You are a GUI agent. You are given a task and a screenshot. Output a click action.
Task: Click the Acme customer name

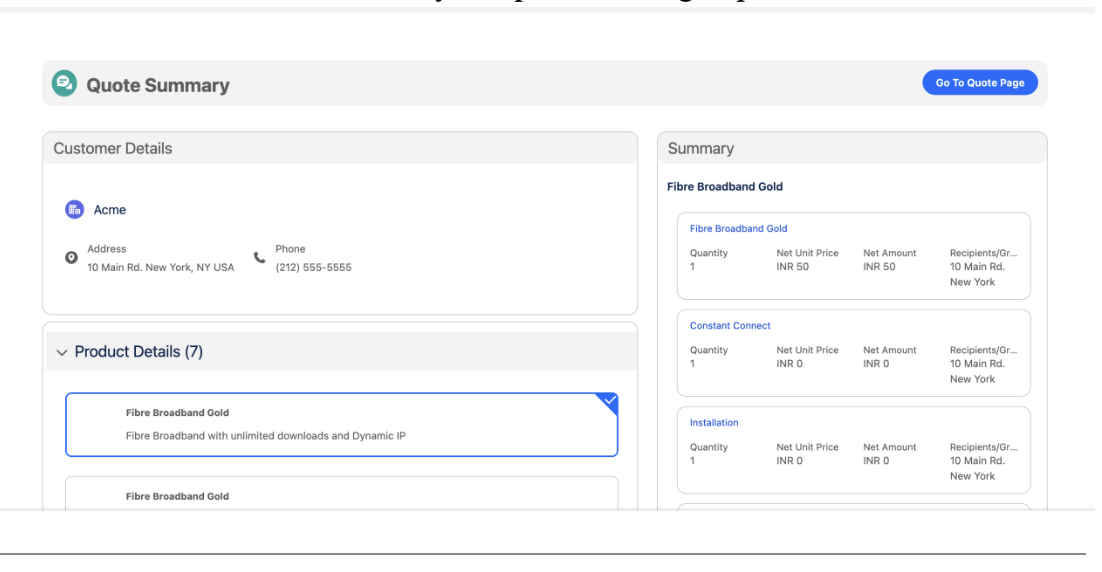(110, 210)
